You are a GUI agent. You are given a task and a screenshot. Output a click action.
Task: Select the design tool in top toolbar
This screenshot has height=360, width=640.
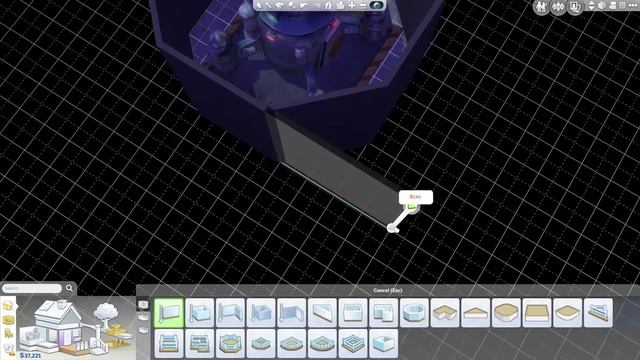[x=280, y=5]
